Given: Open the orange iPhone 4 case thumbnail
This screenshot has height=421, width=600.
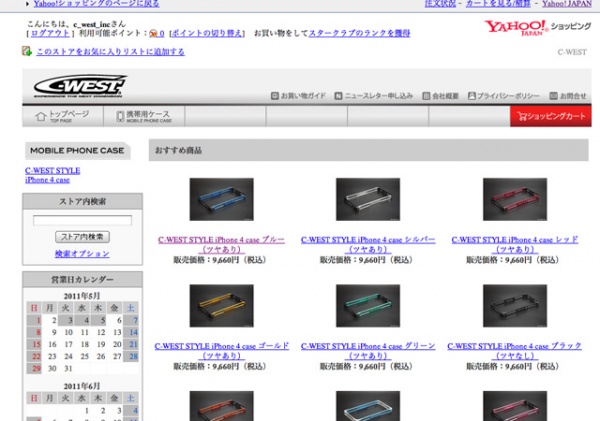Looking at the screenshot, I should click(x=222, y=406).
